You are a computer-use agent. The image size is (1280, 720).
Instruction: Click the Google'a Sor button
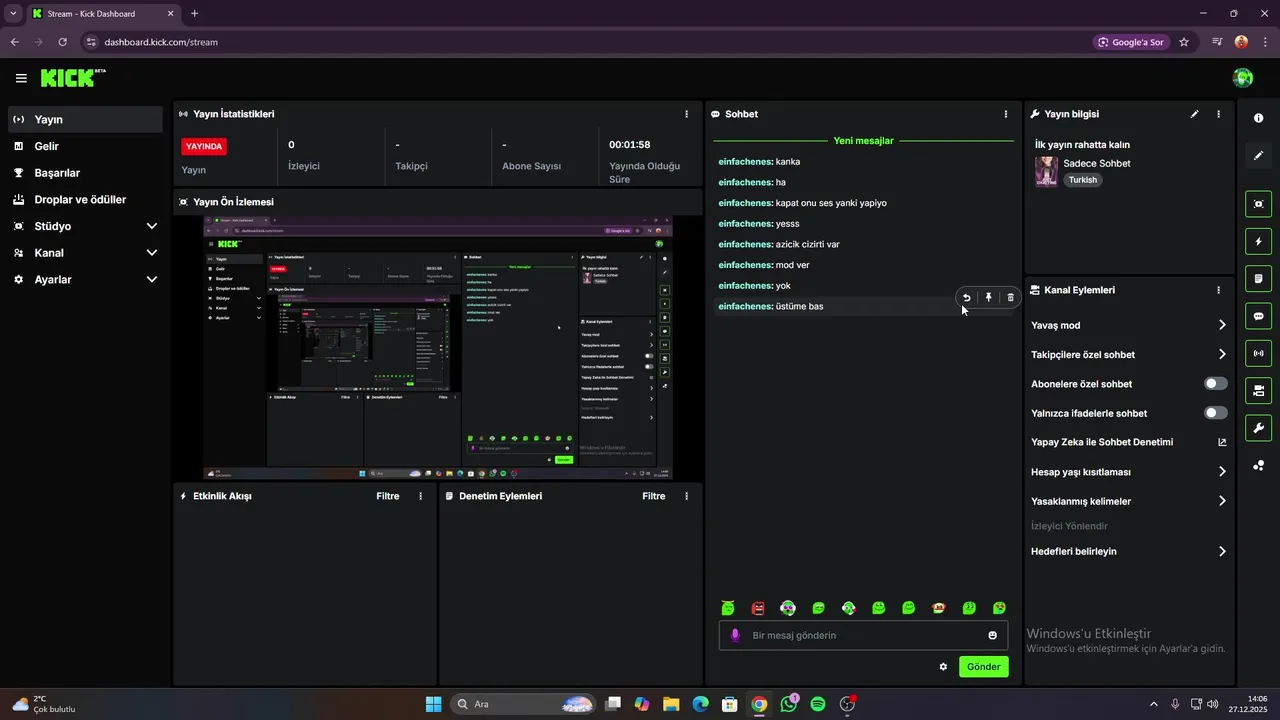[x=1131, y=42]
